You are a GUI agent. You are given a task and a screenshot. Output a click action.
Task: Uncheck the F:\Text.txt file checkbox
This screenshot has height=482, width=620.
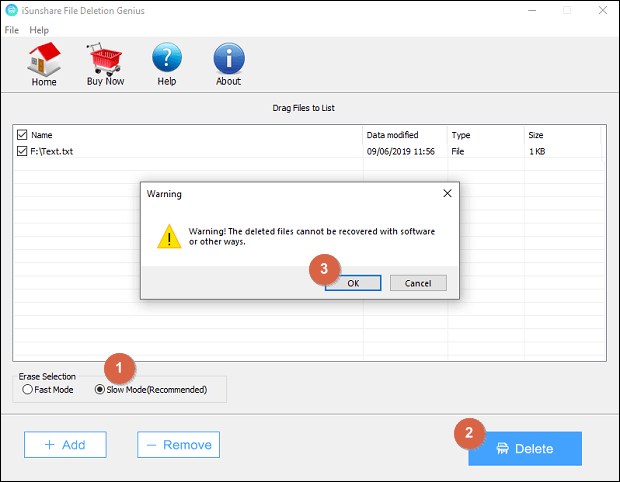[22, 151]
